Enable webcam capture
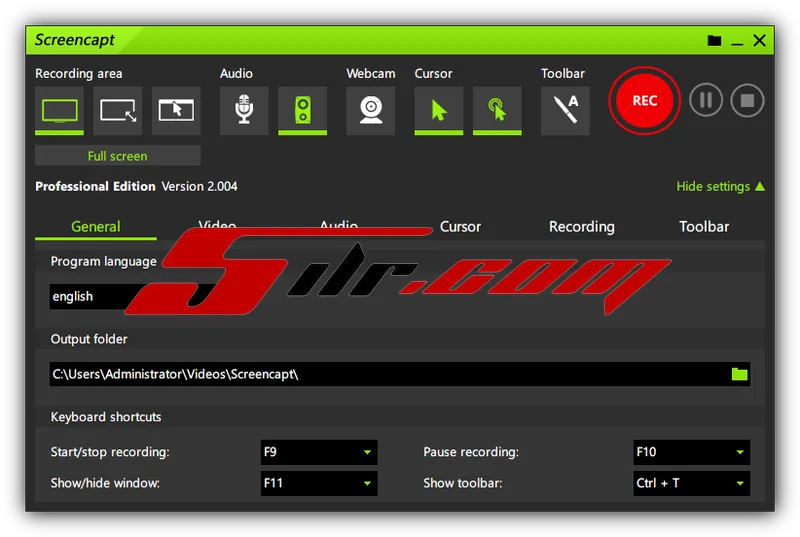800x537 pixels. pos(370,110)
